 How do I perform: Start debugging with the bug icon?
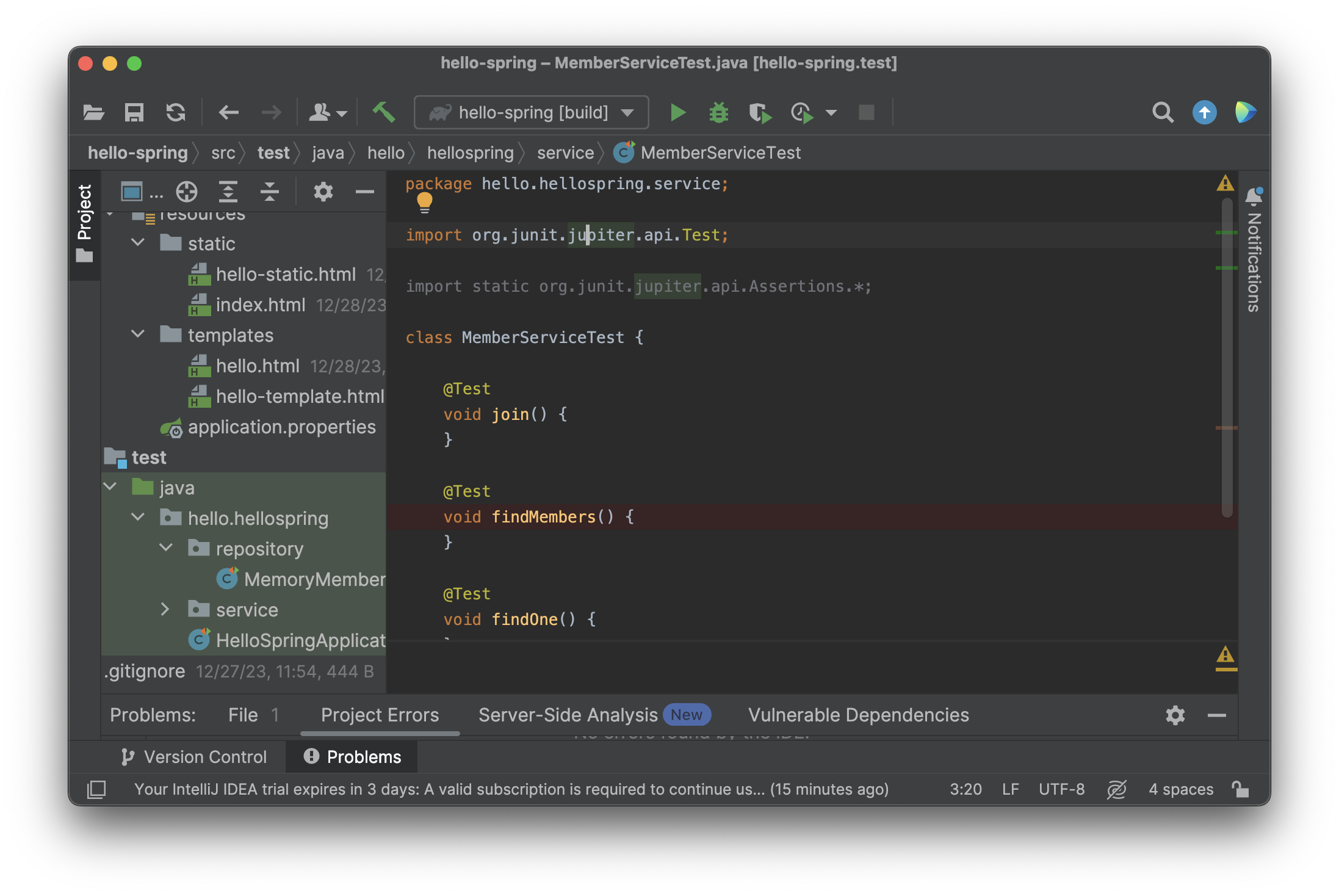(719, 113)
